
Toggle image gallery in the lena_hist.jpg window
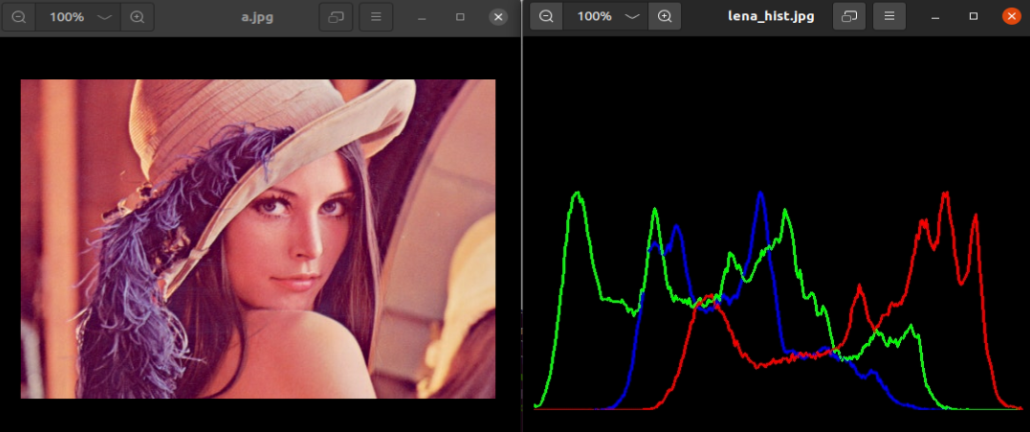point(849,16)
